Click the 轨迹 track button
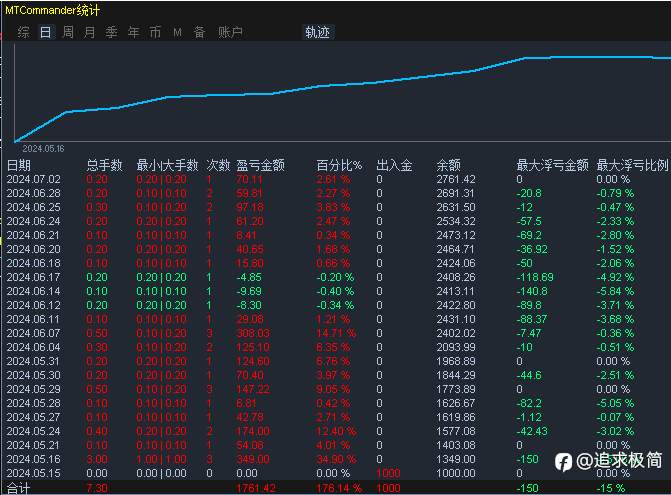Screen dimensions: 671x495 [x=317, y=32]
